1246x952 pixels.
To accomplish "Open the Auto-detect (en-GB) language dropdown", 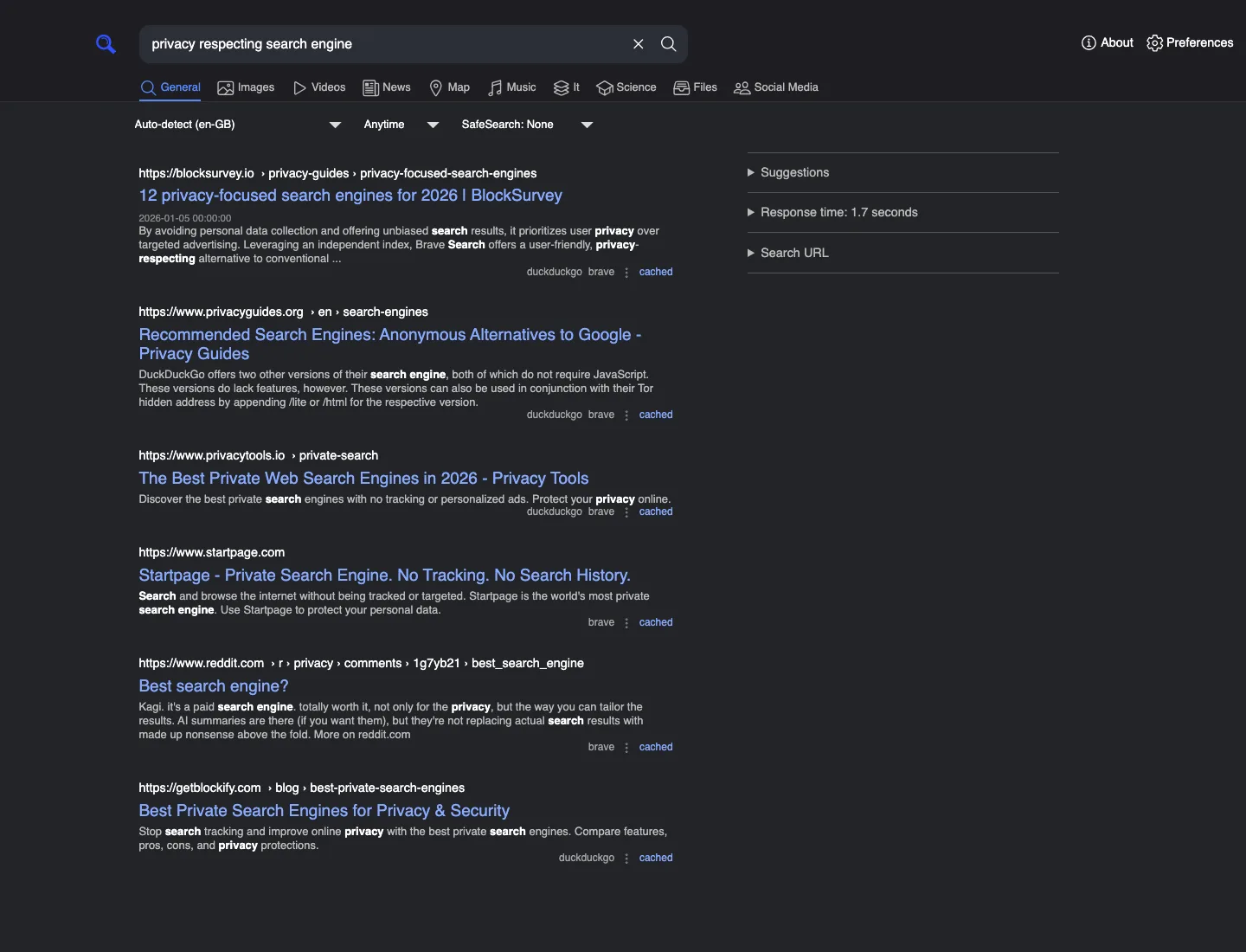I will [238, 125].
